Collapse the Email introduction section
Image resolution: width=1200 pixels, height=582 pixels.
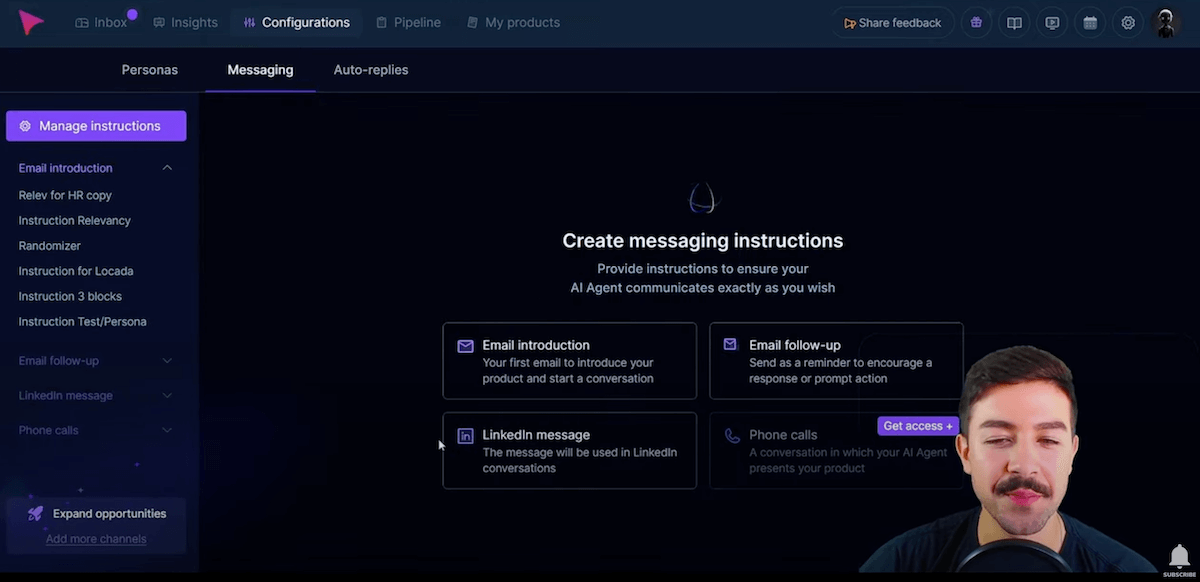point(167,168)
